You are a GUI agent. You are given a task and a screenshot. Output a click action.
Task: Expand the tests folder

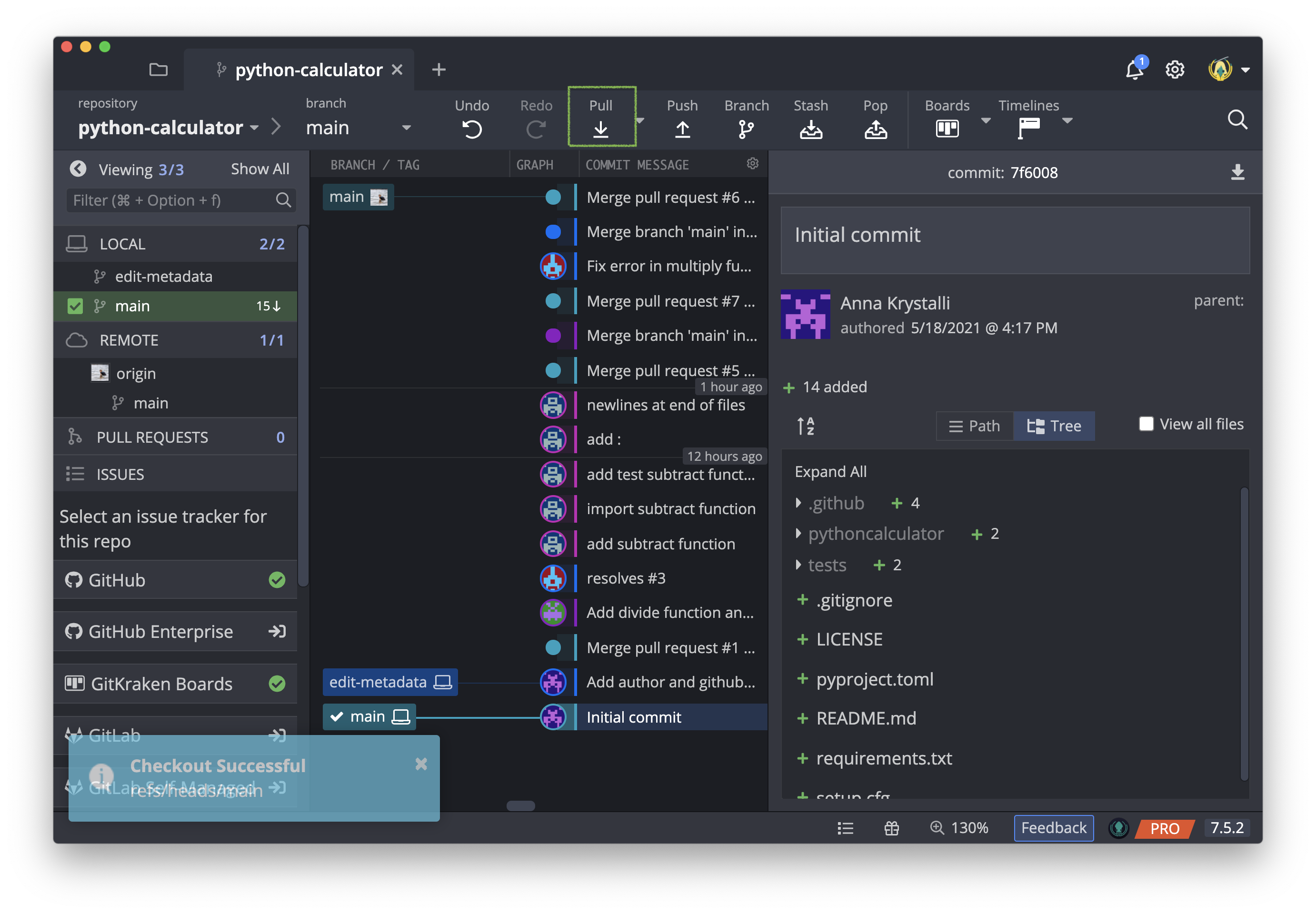click(x=798, y=565)
